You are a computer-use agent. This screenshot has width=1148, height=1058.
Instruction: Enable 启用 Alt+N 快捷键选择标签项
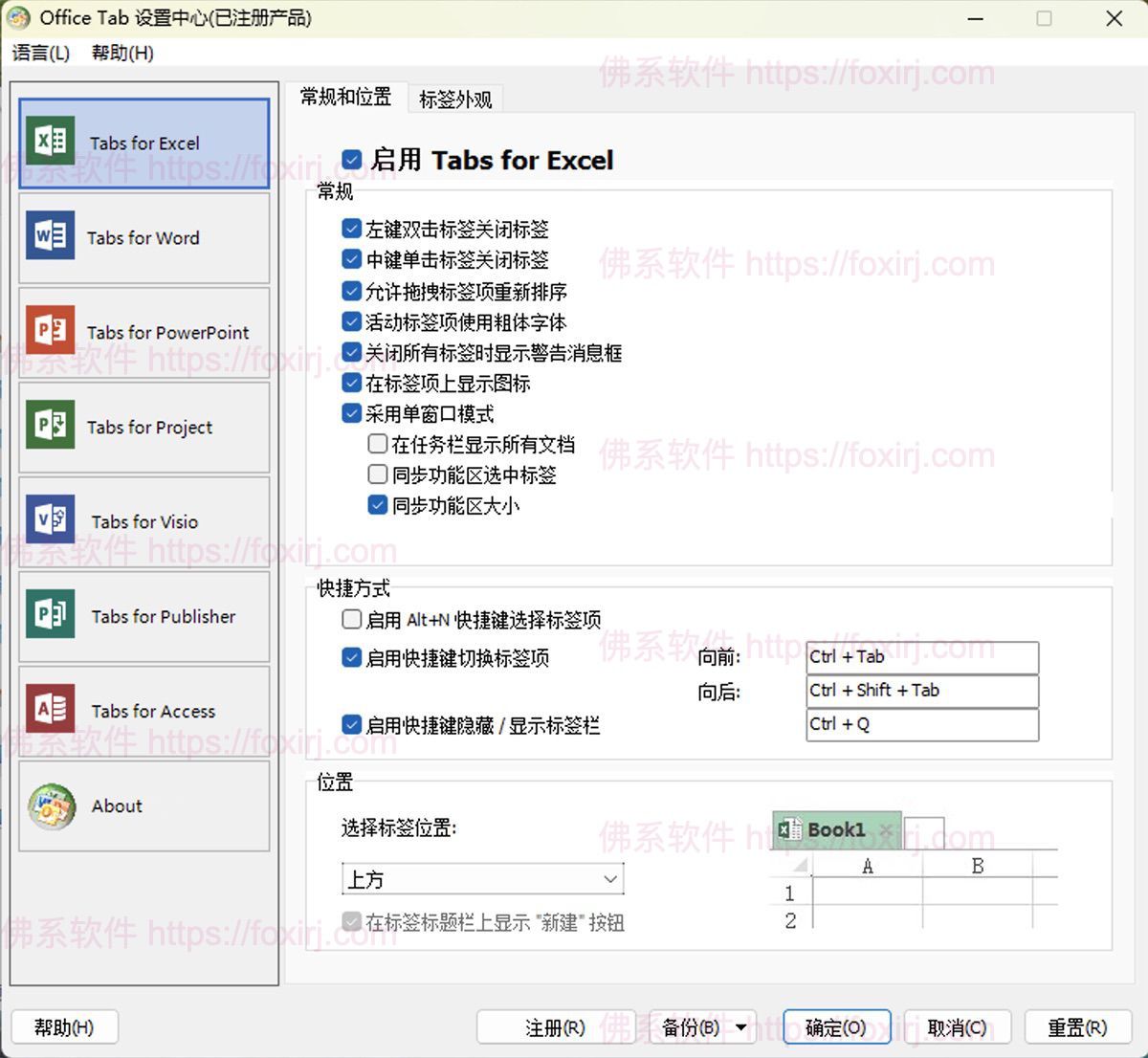point(352,619)
